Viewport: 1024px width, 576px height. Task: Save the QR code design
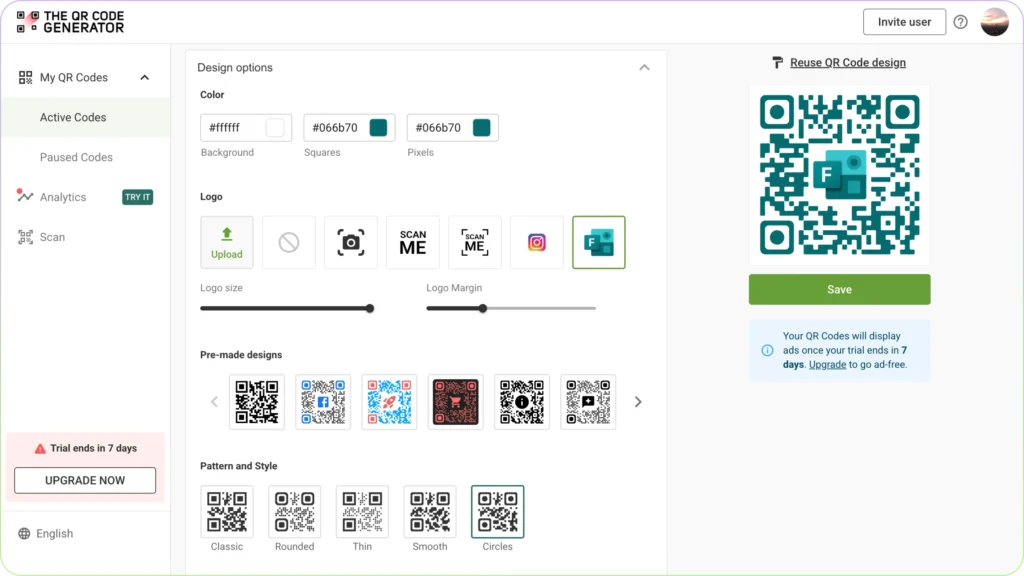pos(839,289)
